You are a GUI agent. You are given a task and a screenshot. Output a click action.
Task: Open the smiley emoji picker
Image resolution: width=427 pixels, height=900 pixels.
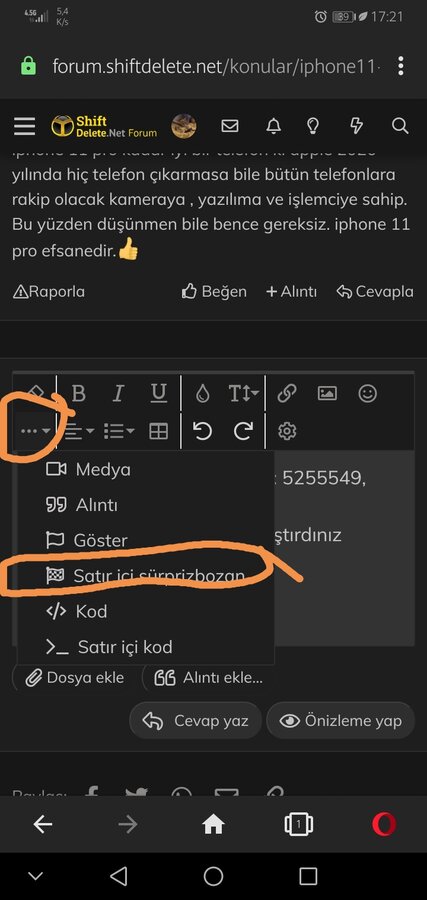click(367, 394)
